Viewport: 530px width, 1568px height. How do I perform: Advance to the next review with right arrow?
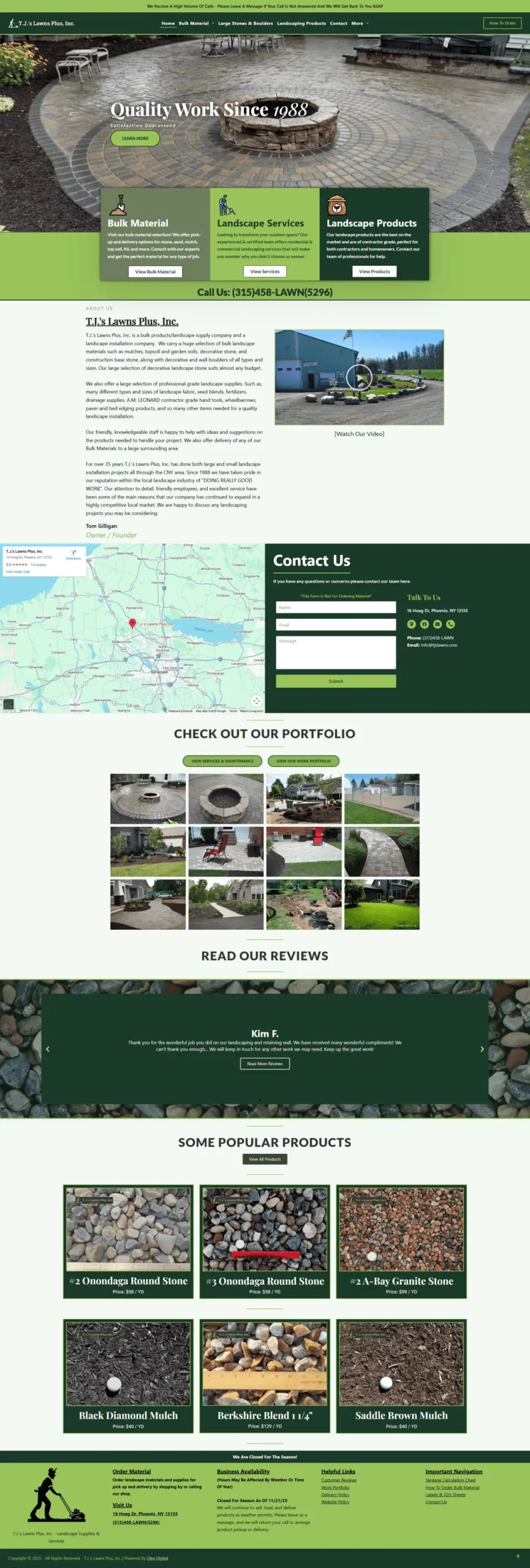coord(482,1049)
